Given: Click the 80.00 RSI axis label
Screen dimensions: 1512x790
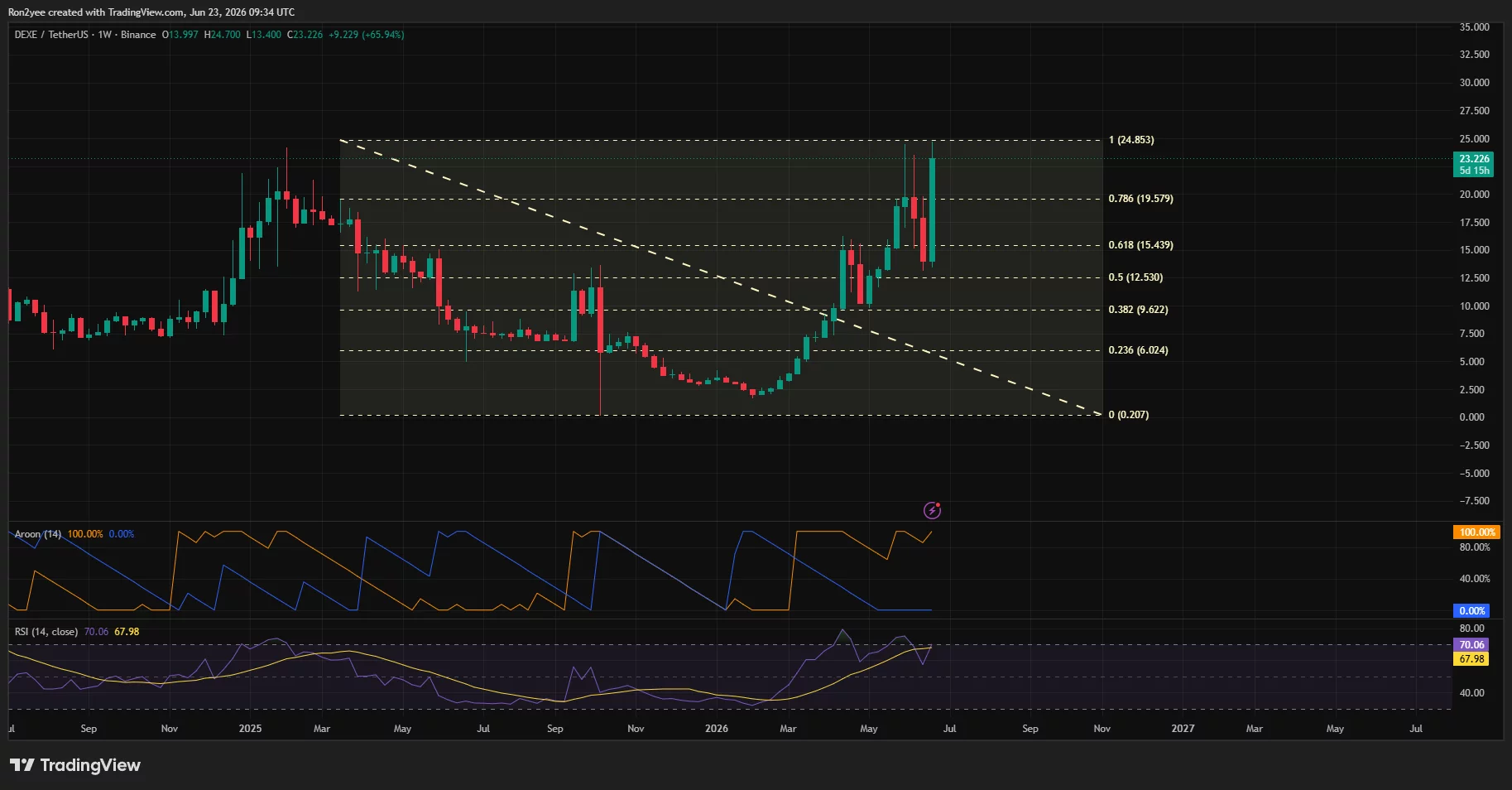Looking at the screenshot, I should tap(1471, 629).
